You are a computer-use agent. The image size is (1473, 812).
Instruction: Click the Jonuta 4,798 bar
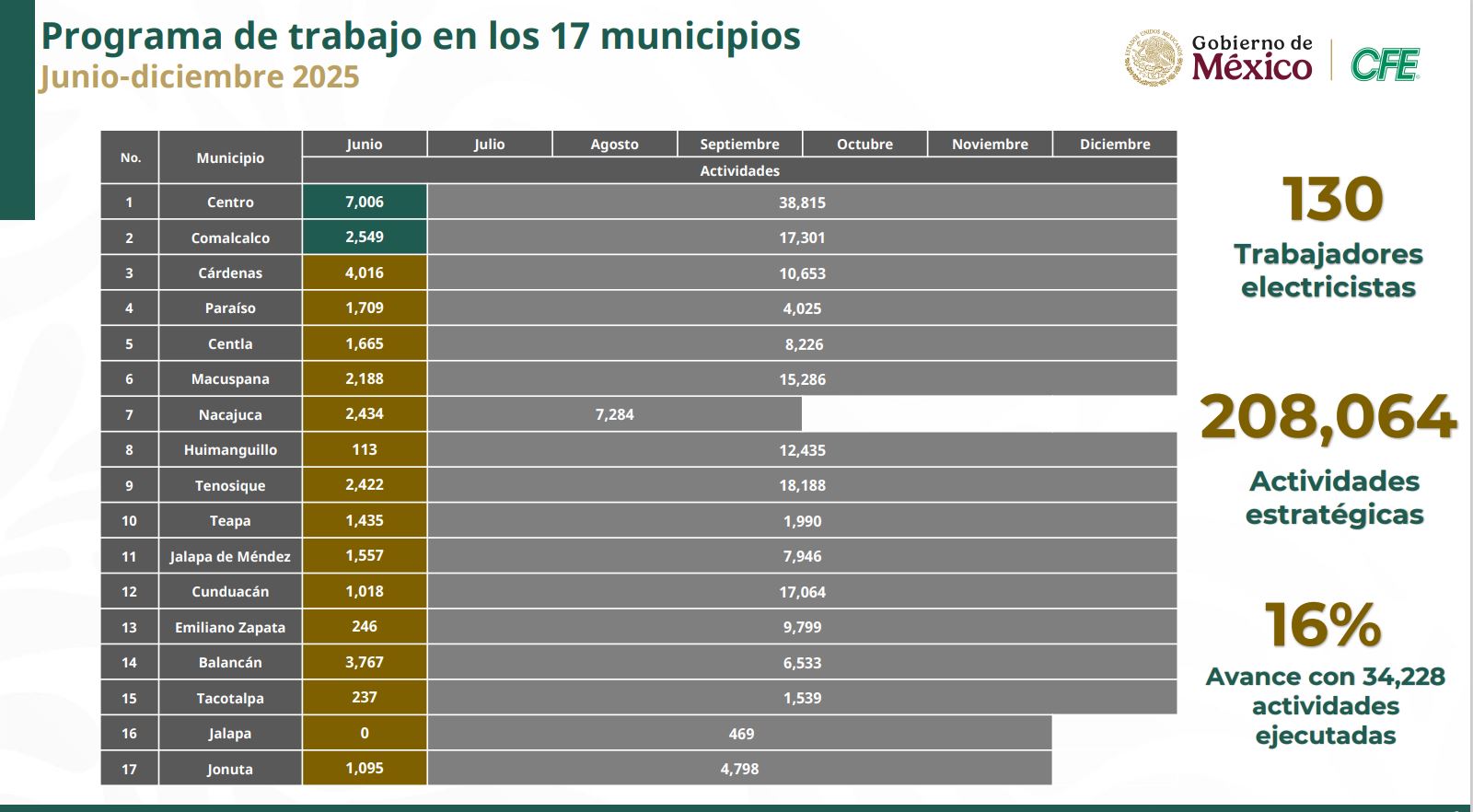(739, 769)
